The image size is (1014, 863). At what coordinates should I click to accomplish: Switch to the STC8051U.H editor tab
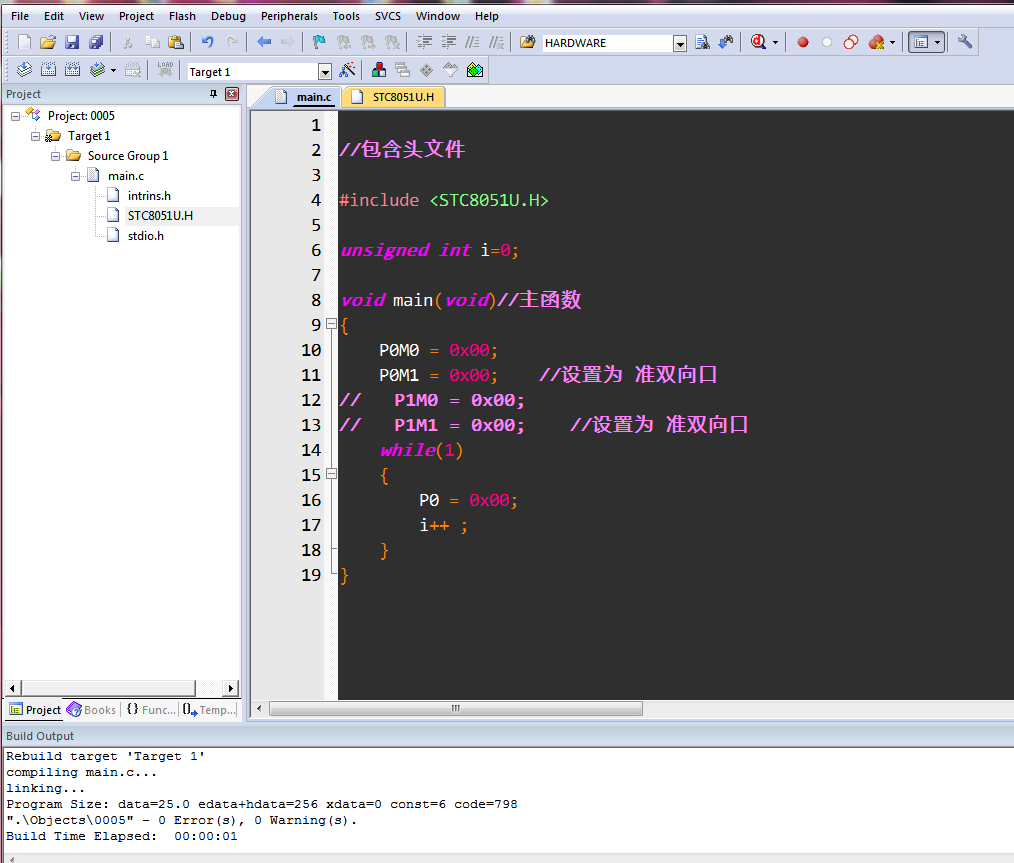(395, 97)
